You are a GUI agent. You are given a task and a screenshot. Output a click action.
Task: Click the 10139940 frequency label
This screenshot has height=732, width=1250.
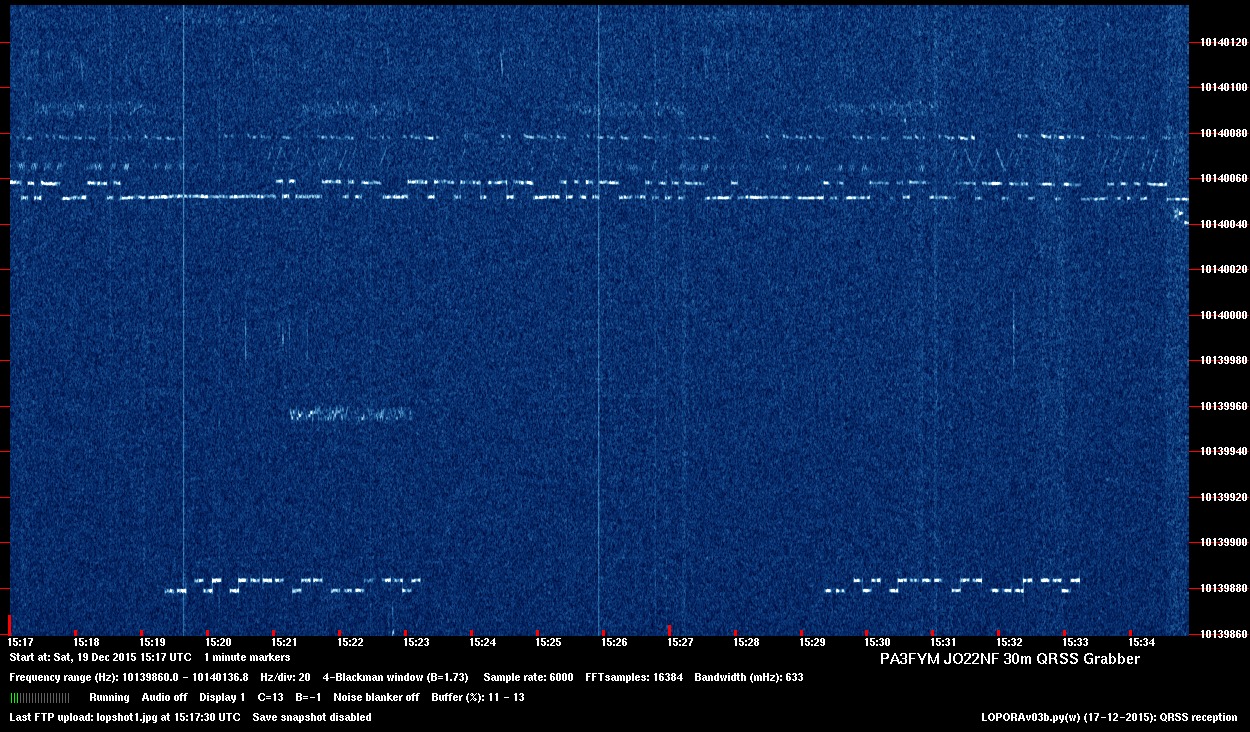pyautogui.click(x=1223, y=452)
